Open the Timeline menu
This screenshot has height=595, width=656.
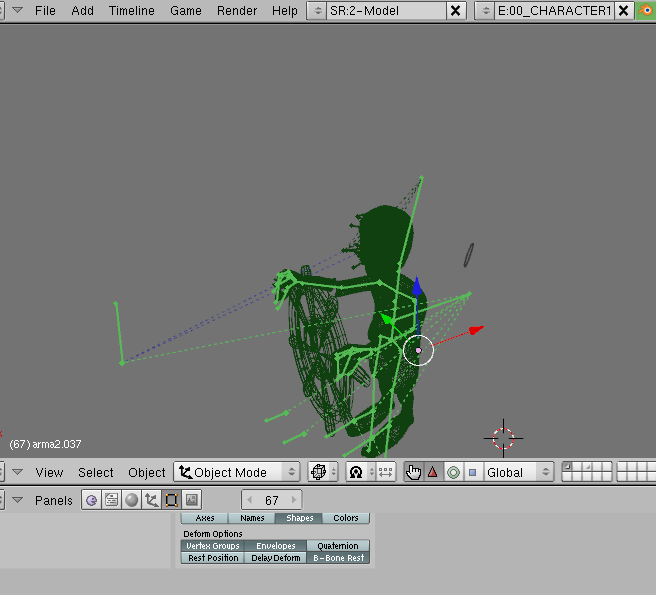click(x=131, y=10)
